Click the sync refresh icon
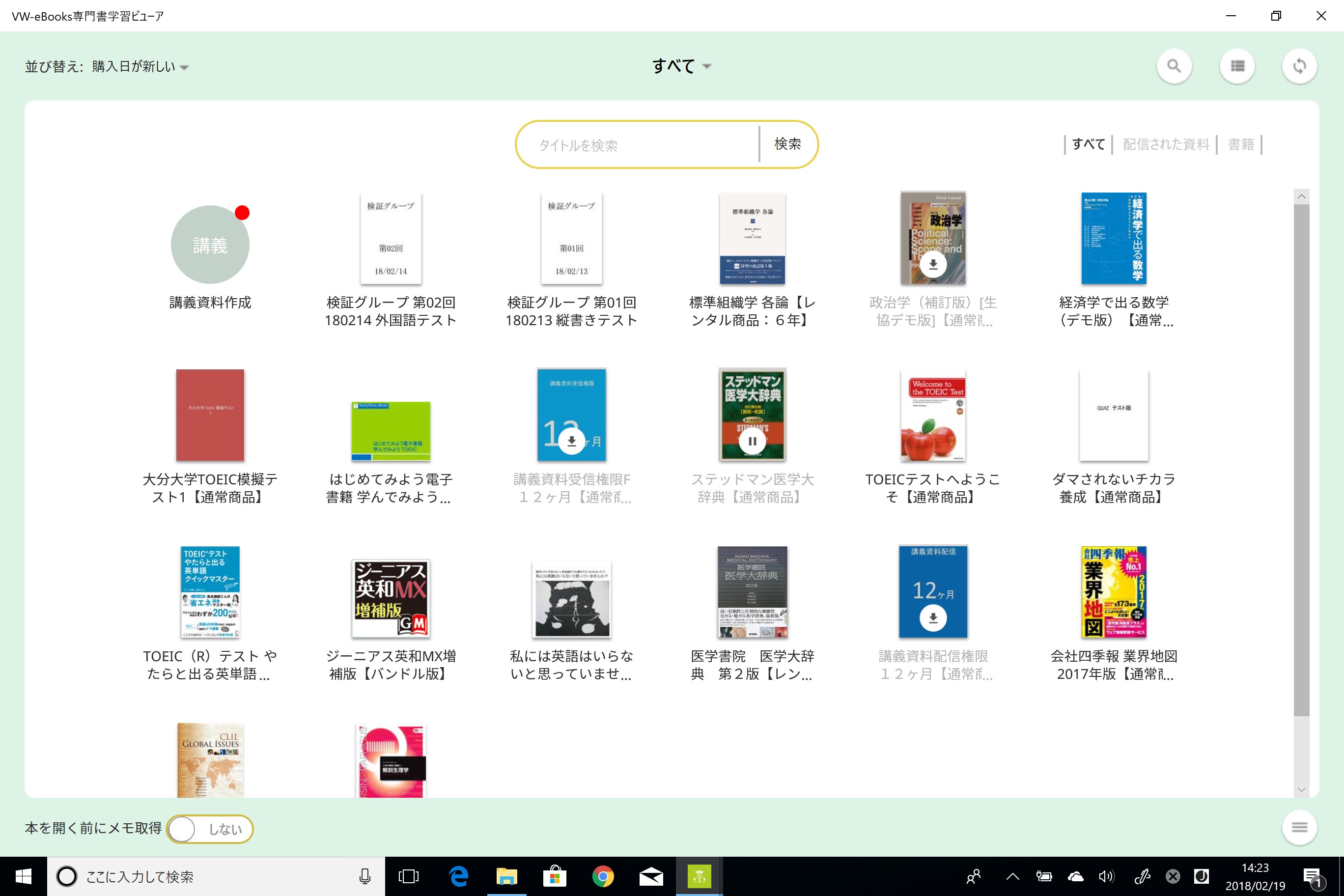The height and width of the screenshot is (896, 1344). [x=1299, y=66]
